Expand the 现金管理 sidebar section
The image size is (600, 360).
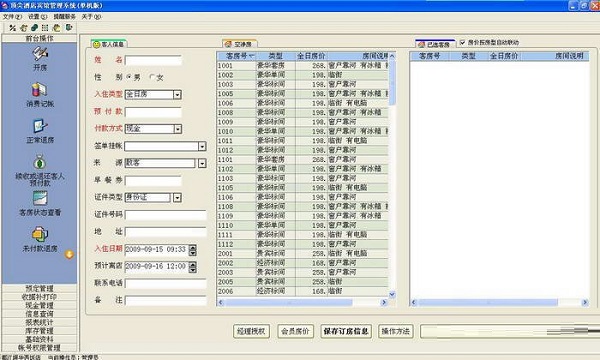tap(39, 305)
